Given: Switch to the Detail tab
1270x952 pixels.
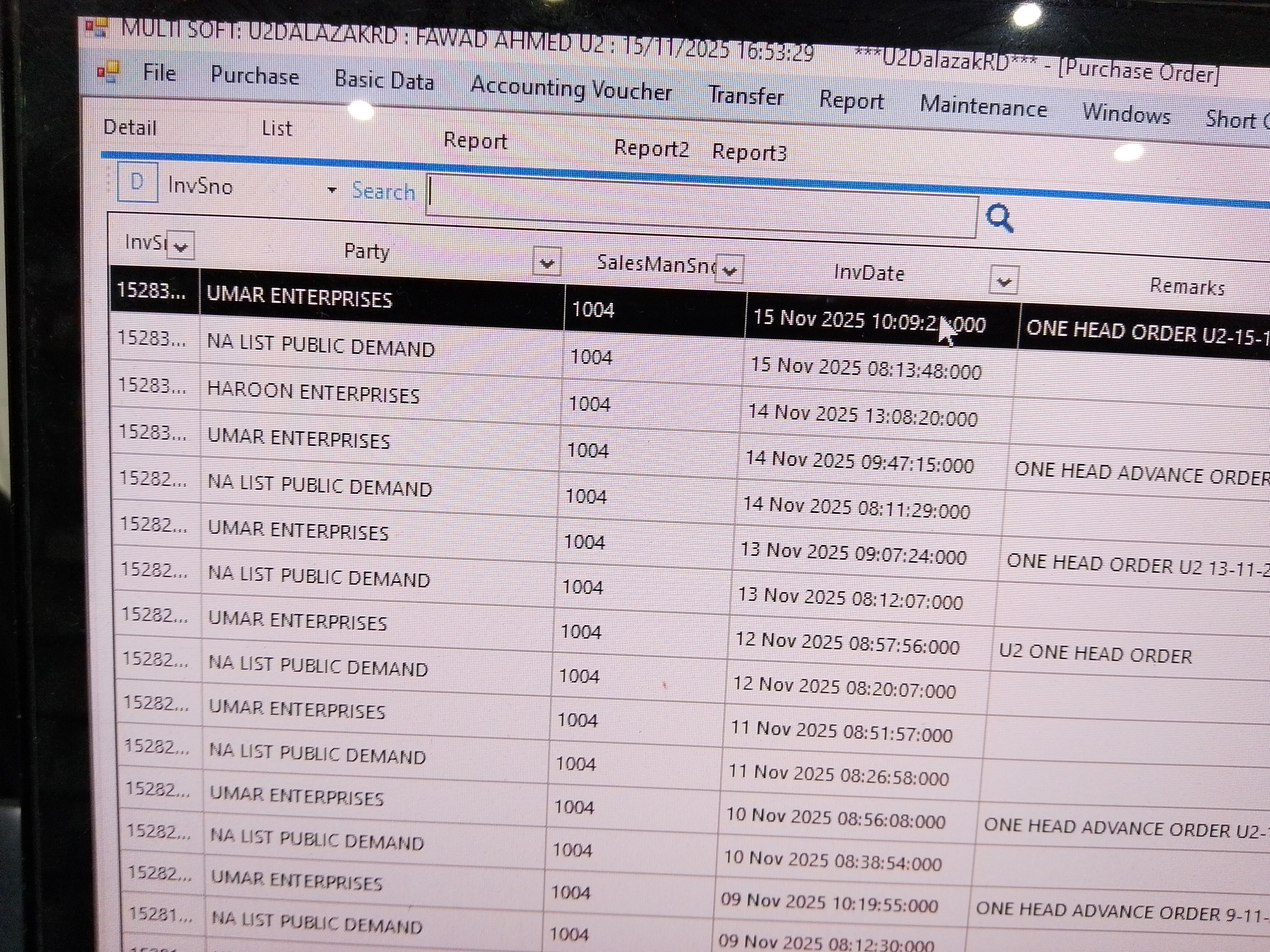Looking at the screenshot, I should 130,128.
